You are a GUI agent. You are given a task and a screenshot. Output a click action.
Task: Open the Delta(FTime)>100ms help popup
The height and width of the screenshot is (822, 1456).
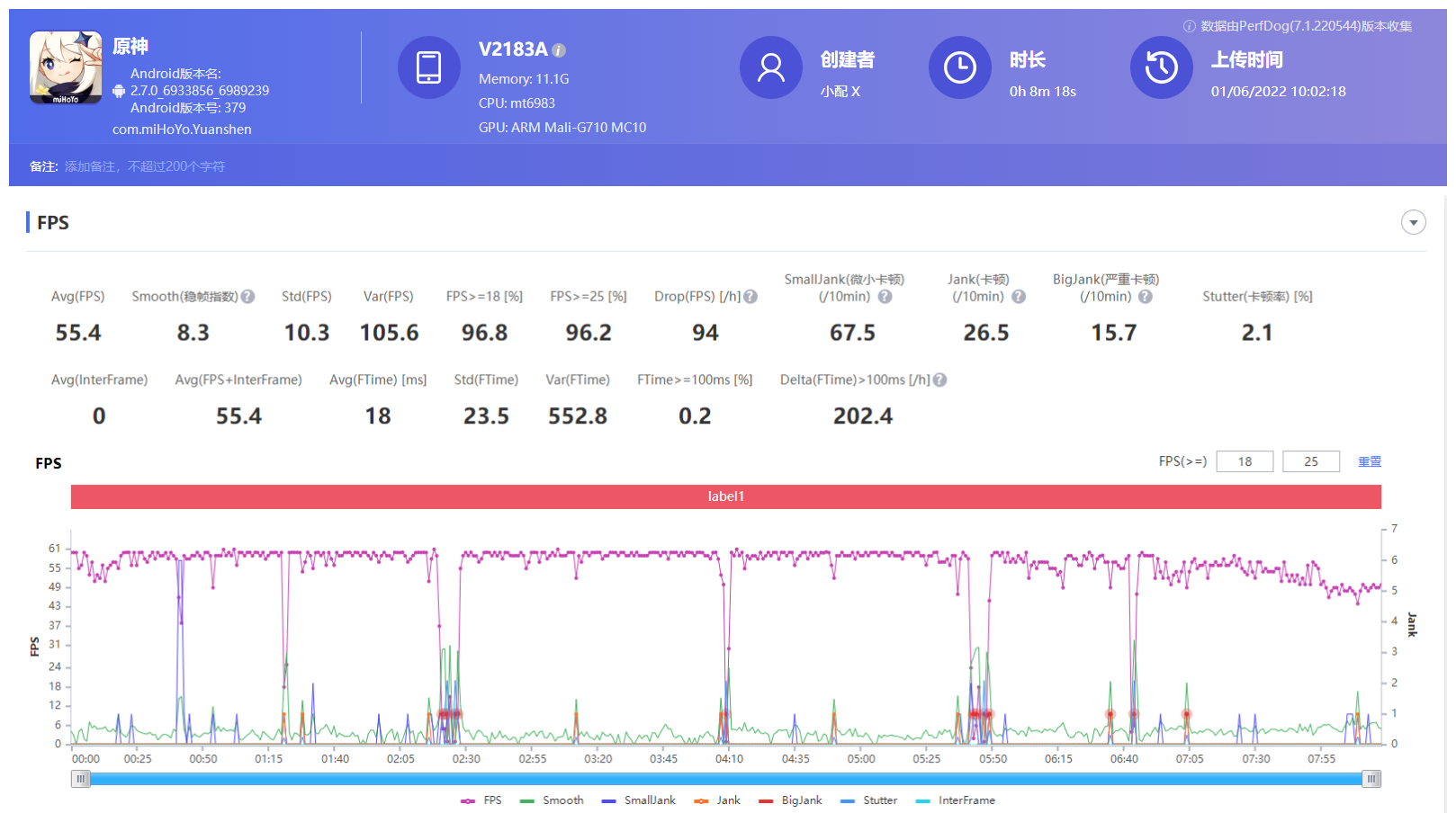click(939, 380)
